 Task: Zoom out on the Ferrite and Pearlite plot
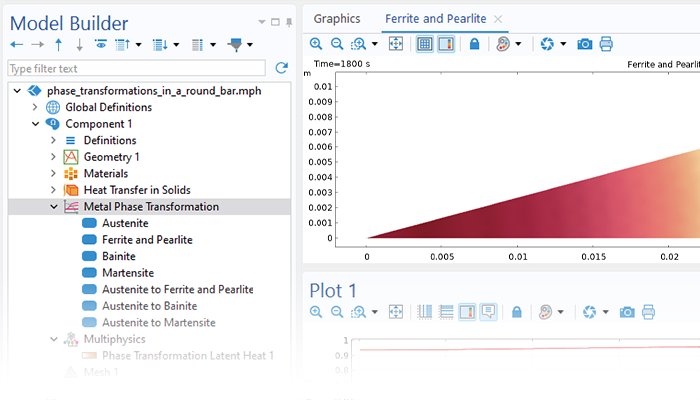337,44
